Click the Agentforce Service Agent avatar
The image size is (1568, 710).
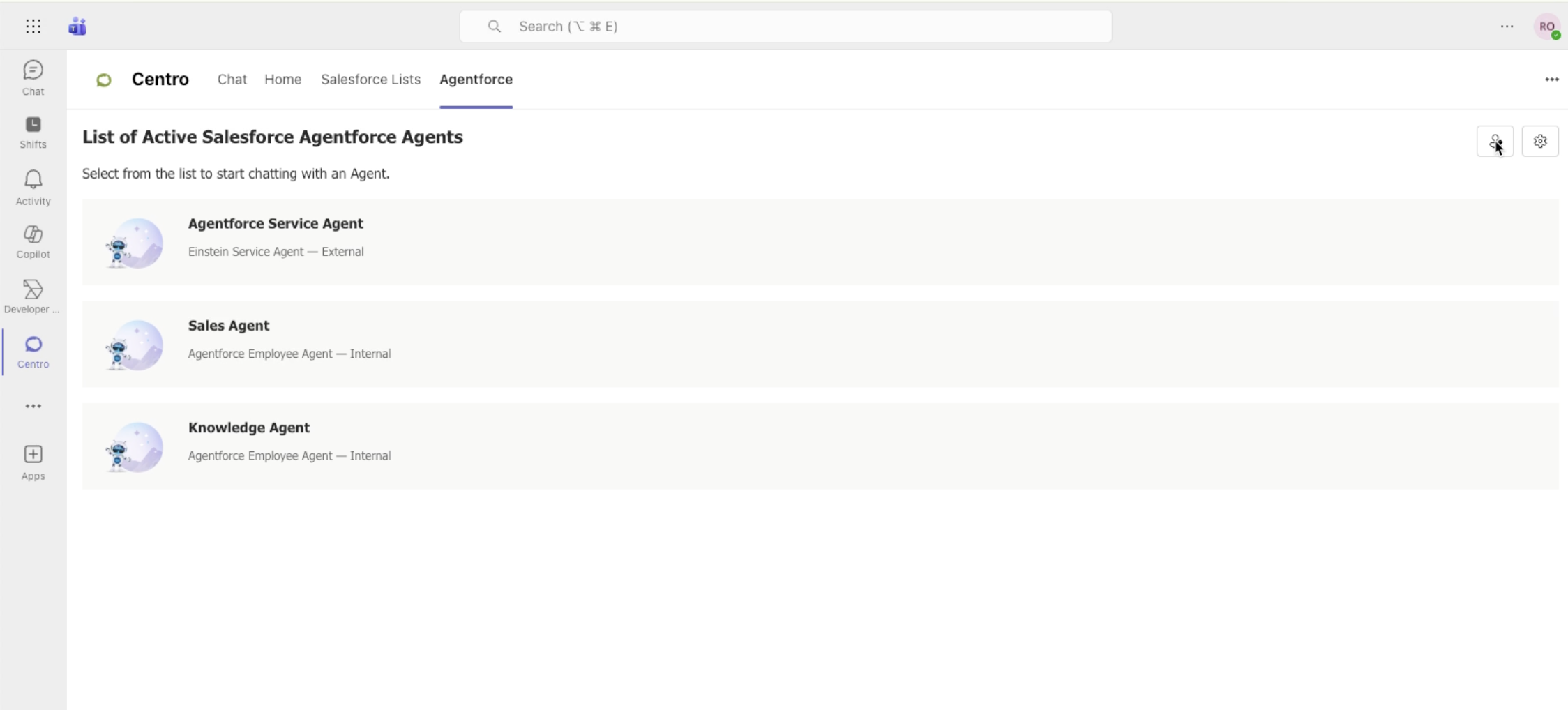[134, 243]
